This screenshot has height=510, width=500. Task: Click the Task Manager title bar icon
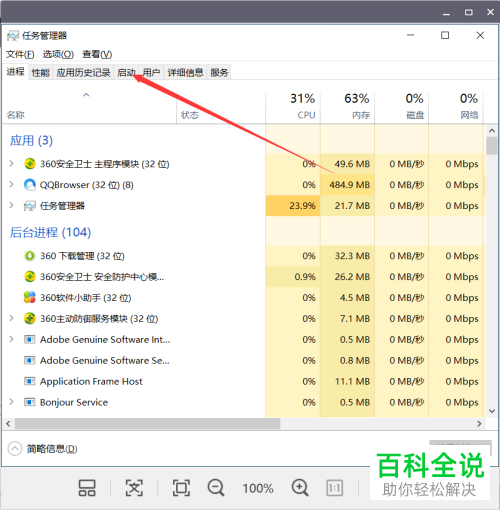pyautogui.click(x=13, y=36)
